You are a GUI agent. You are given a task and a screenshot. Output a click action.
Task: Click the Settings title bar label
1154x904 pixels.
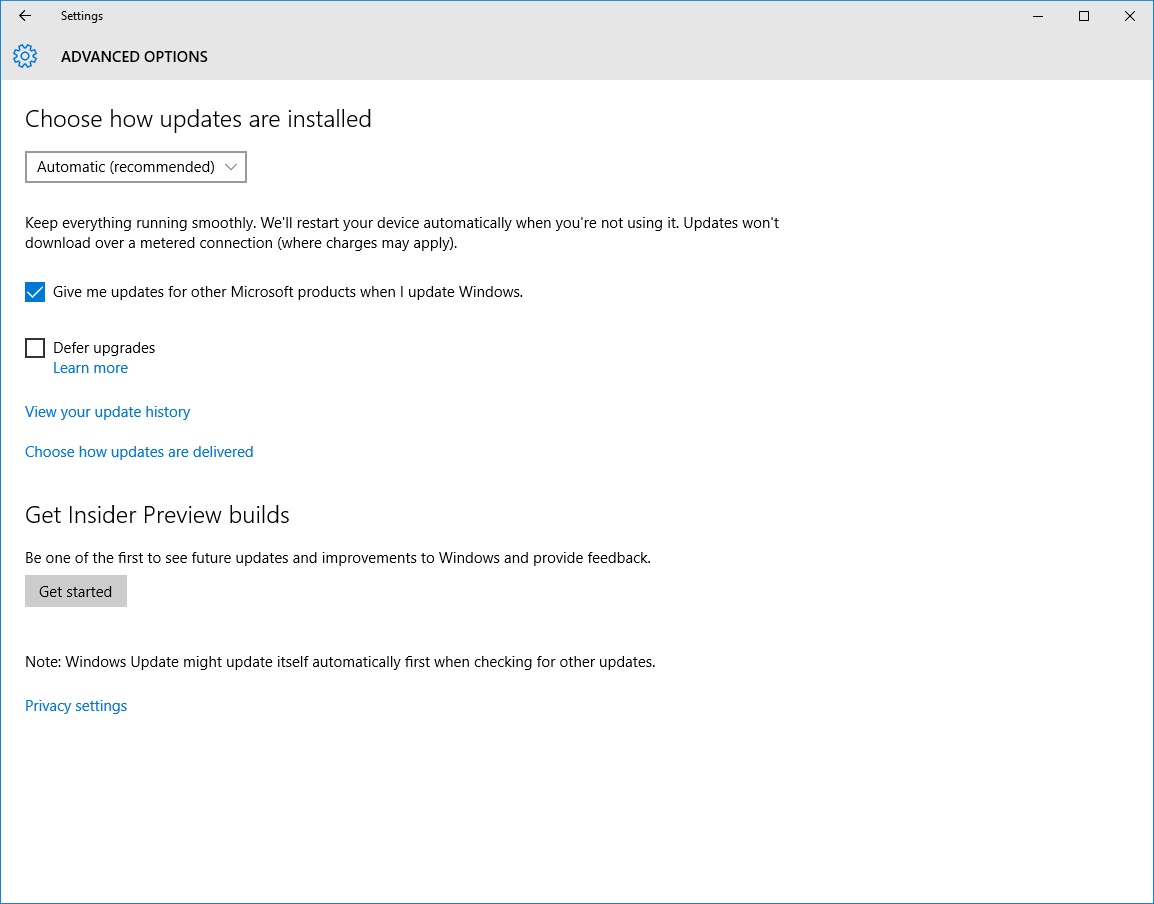point(82,15)
